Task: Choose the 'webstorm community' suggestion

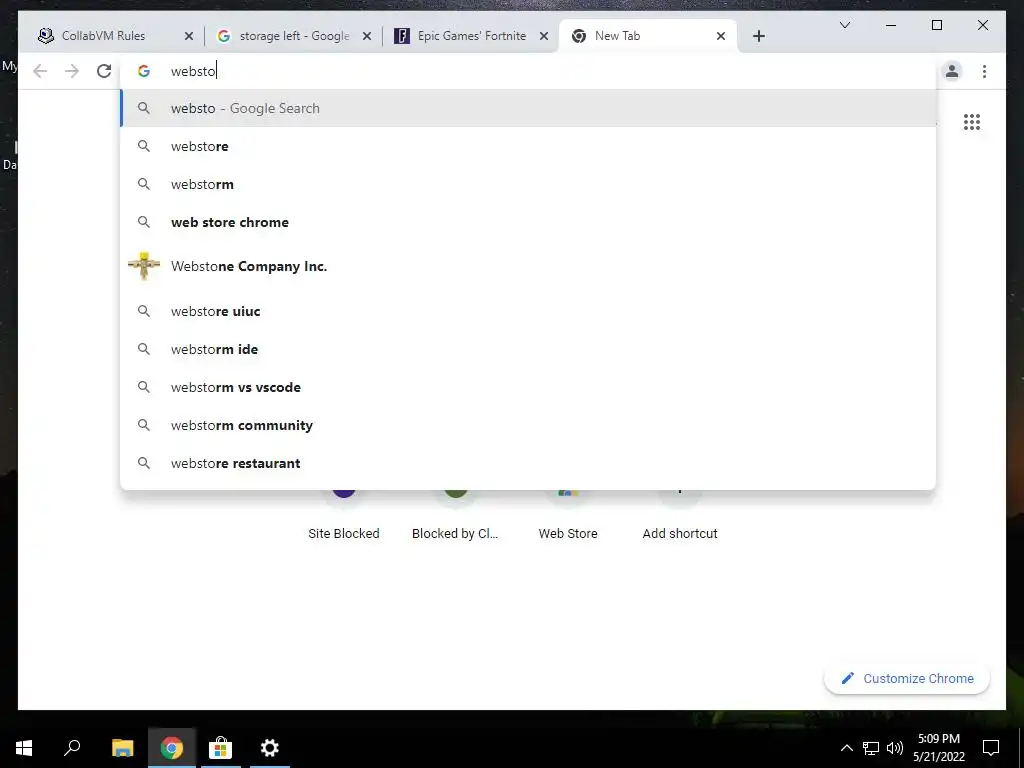Action: 528,425
